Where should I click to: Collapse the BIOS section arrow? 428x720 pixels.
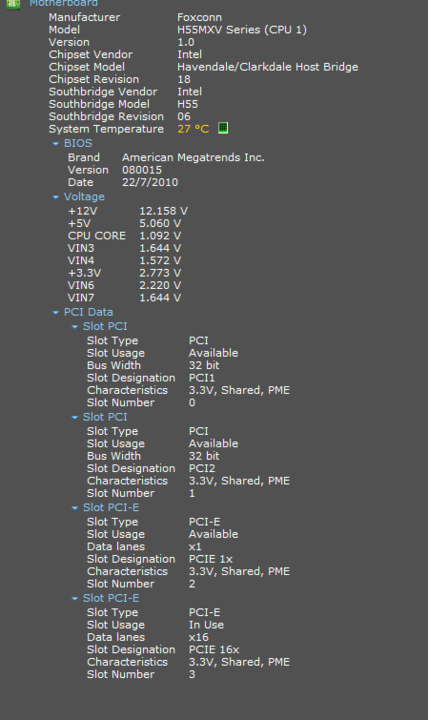[x=56, y=144]
